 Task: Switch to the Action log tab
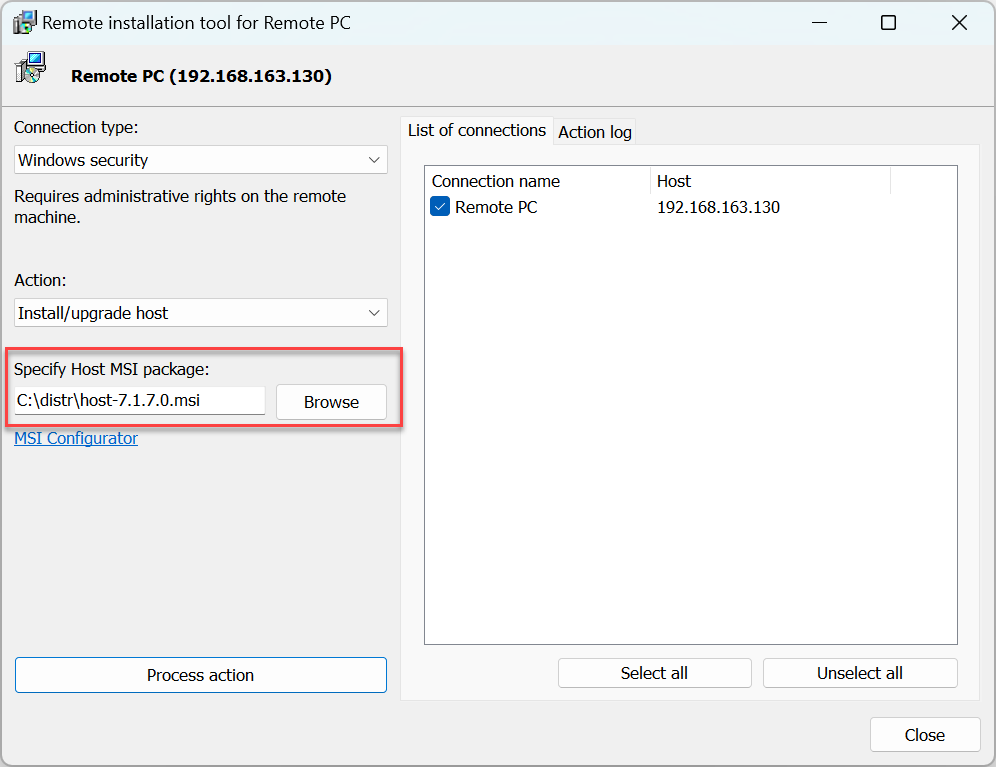(595, 132)
